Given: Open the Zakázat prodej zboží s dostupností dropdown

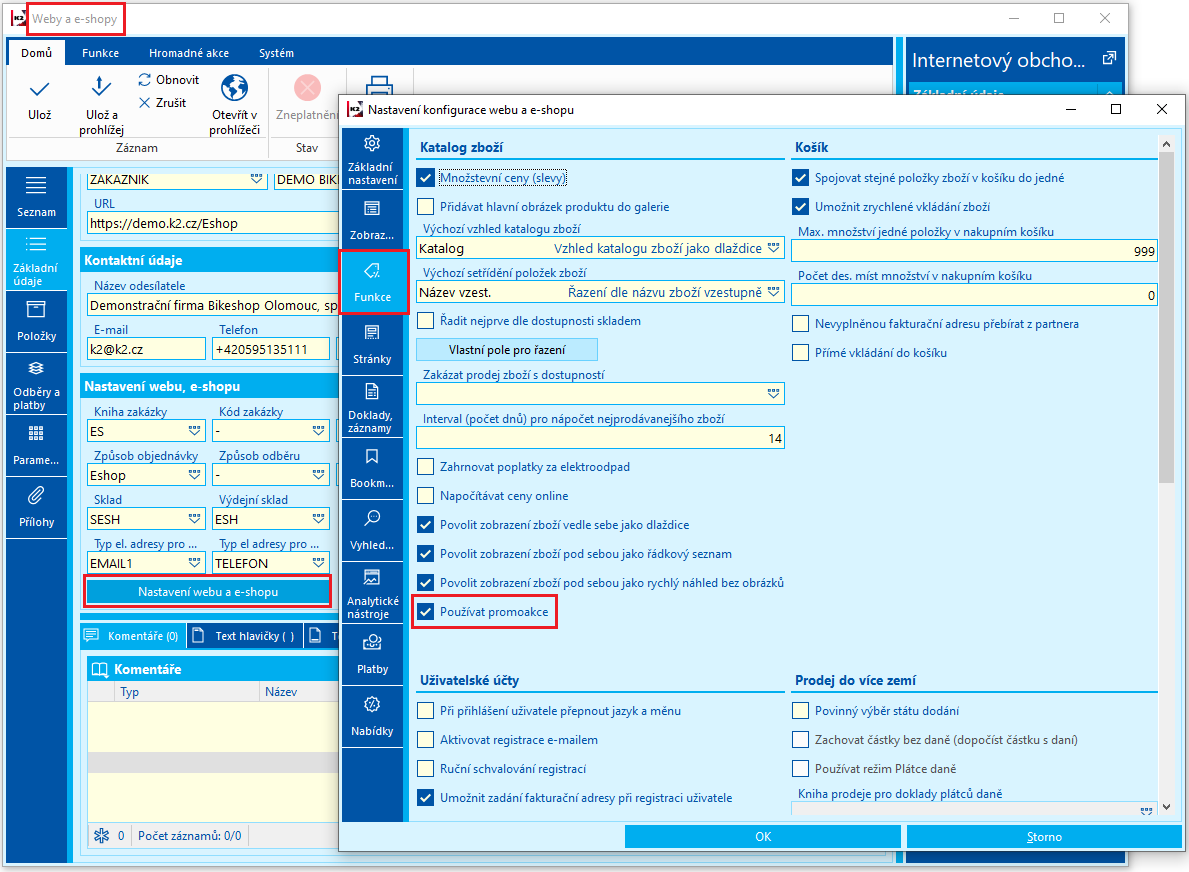Looking at the screenshot, I should 773,394.
